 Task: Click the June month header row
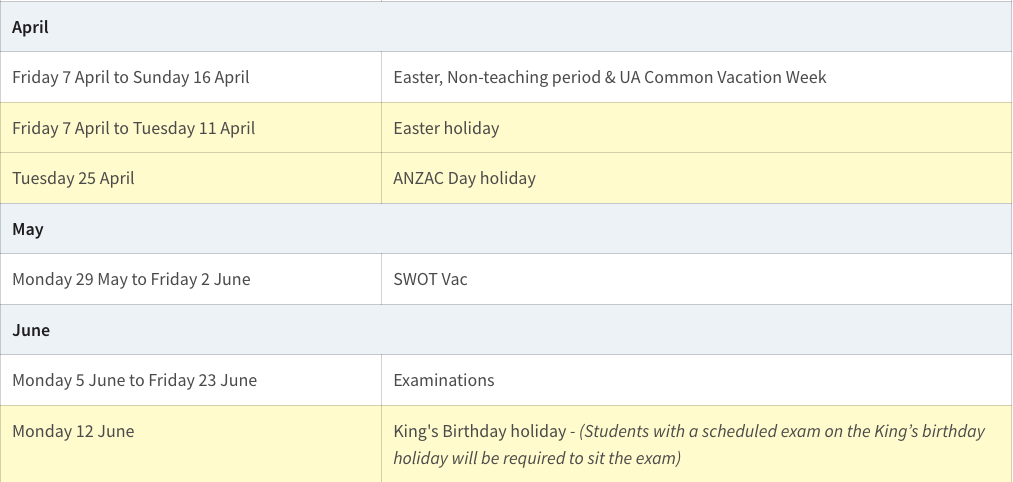(31, 330)
